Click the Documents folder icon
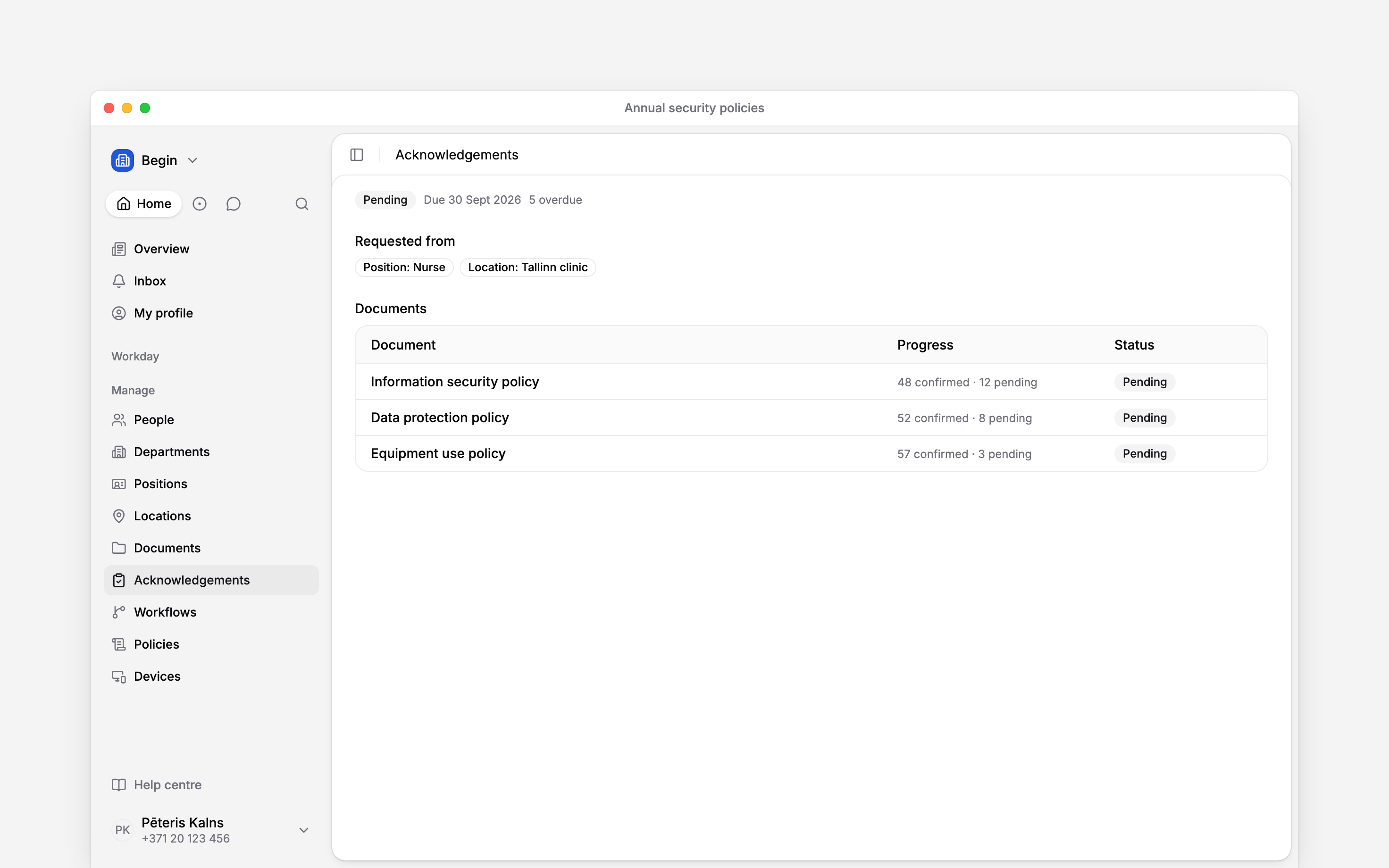 pyautogui.click(x=119, y=548)
